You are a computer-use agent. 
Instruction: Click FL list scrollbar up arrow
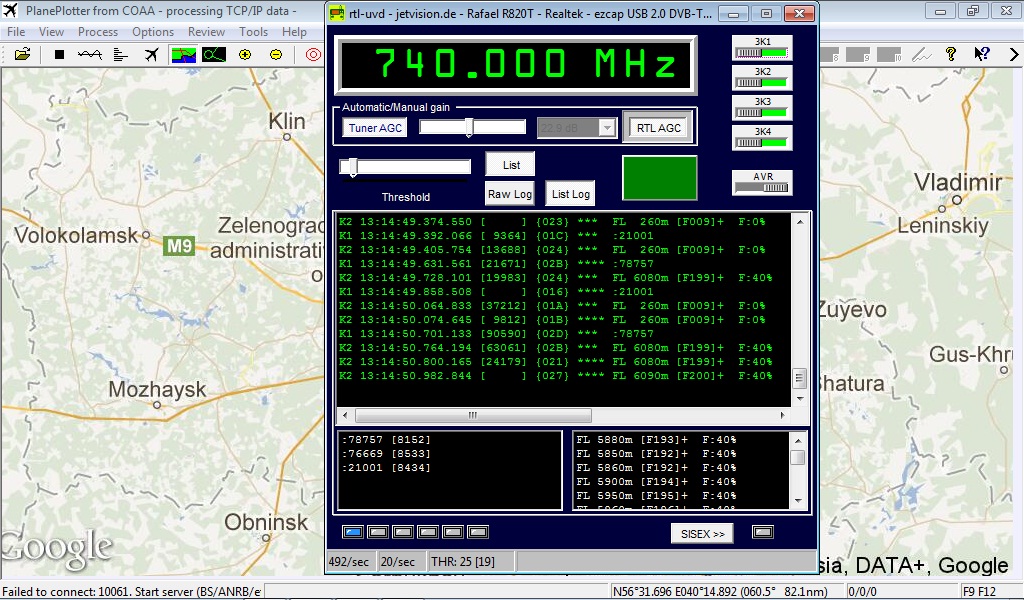tap(798, 440)
